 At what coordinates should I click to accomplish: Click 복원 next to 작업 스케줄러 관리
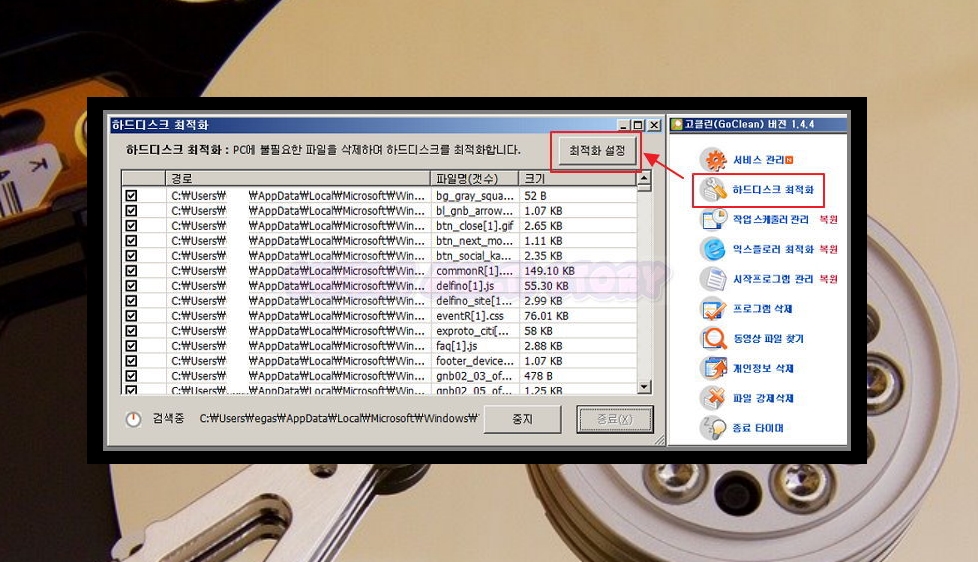[828, 220]
